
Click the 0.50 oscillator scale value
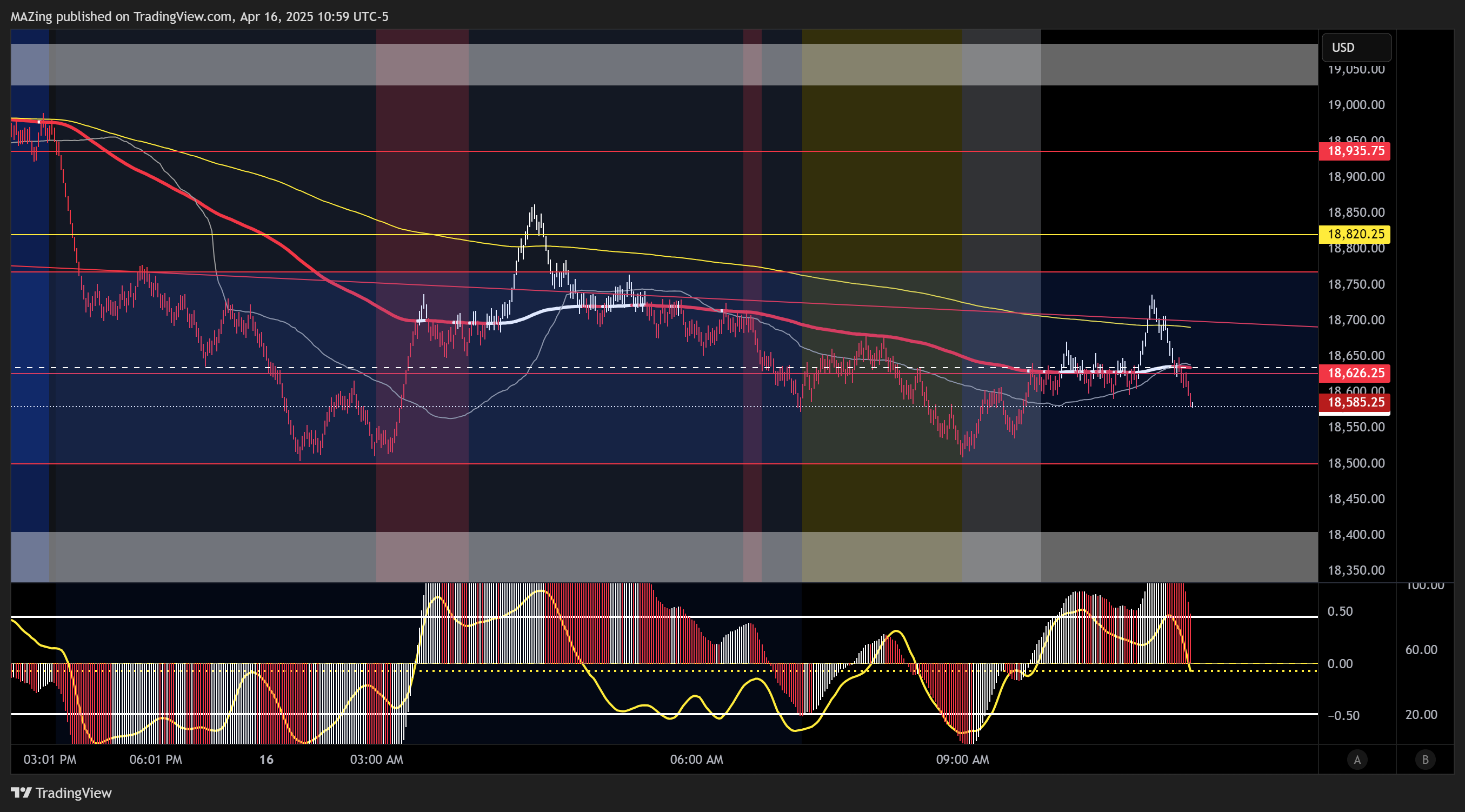point(1340,612)
